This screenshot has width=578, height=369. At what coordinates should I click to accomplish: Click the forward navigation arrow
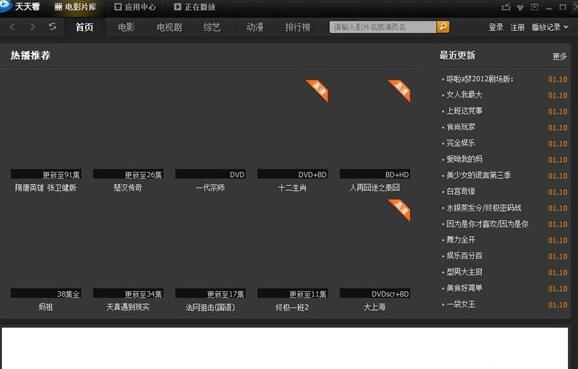pyautogui.click(x=32, y=27)
